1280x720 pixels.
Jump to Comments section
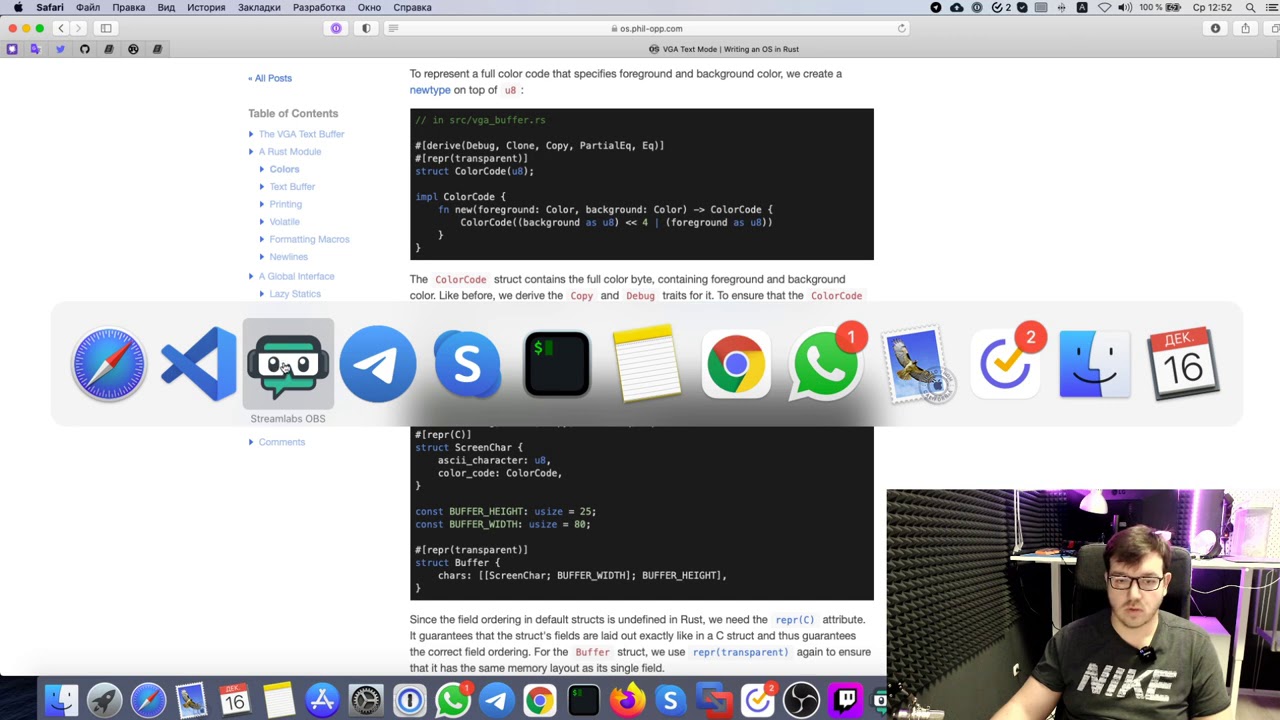(282, 442)
